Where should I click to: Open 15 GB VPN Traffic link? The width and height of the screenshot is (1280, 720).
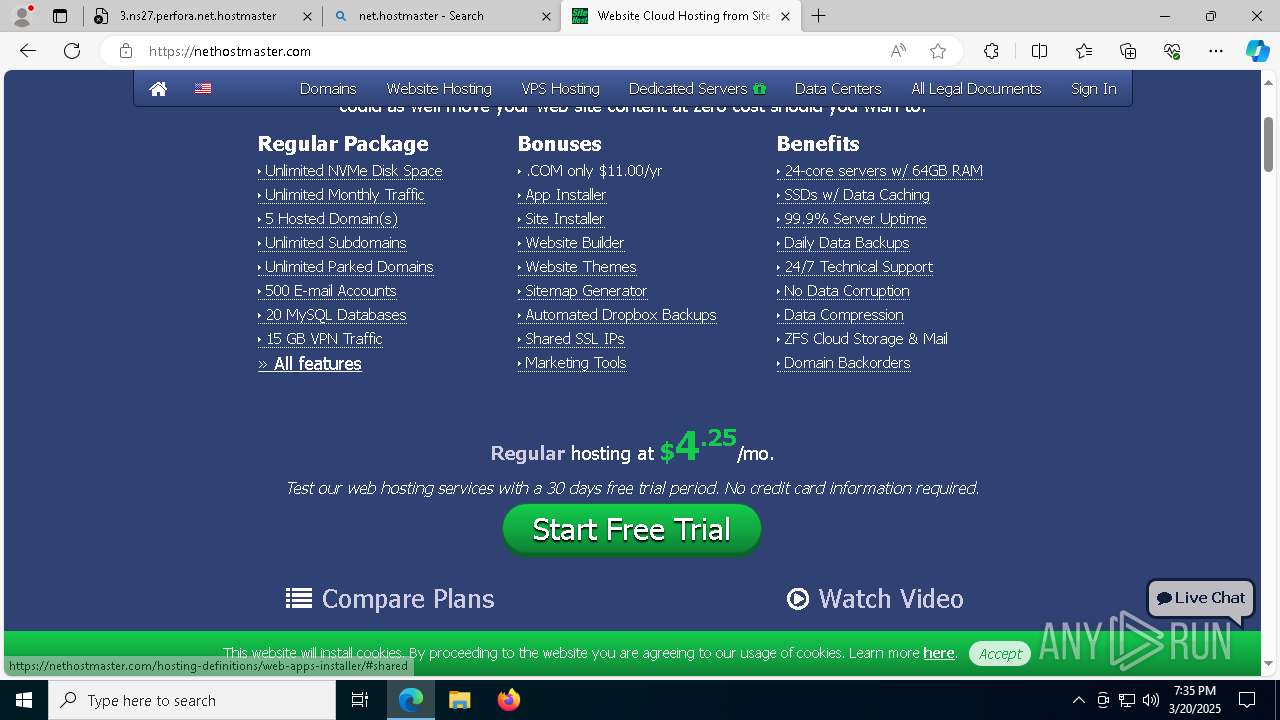[x=324, y=339]
